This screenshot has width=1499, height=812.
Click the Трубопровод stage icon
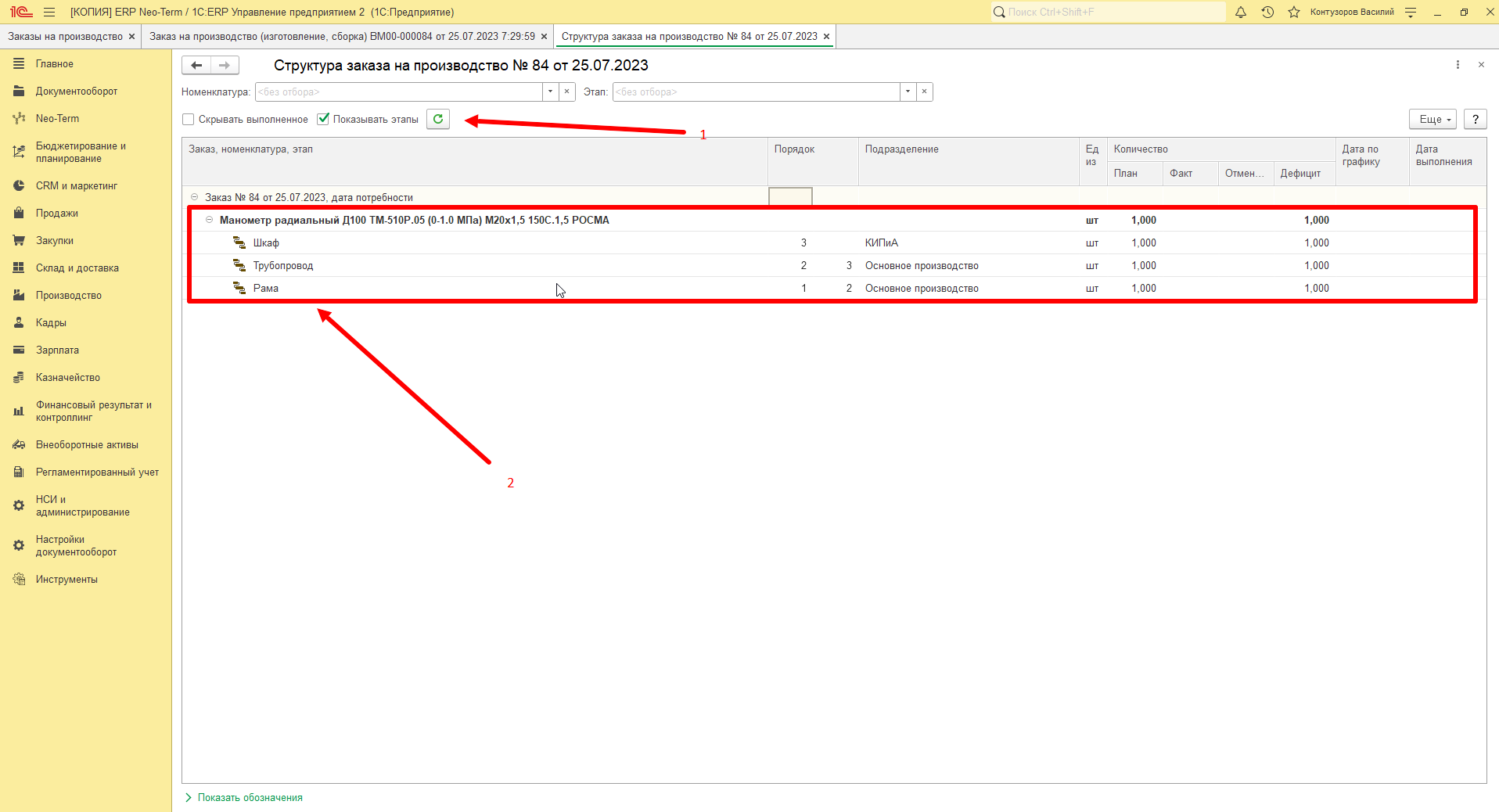click(x=239, y=265)
